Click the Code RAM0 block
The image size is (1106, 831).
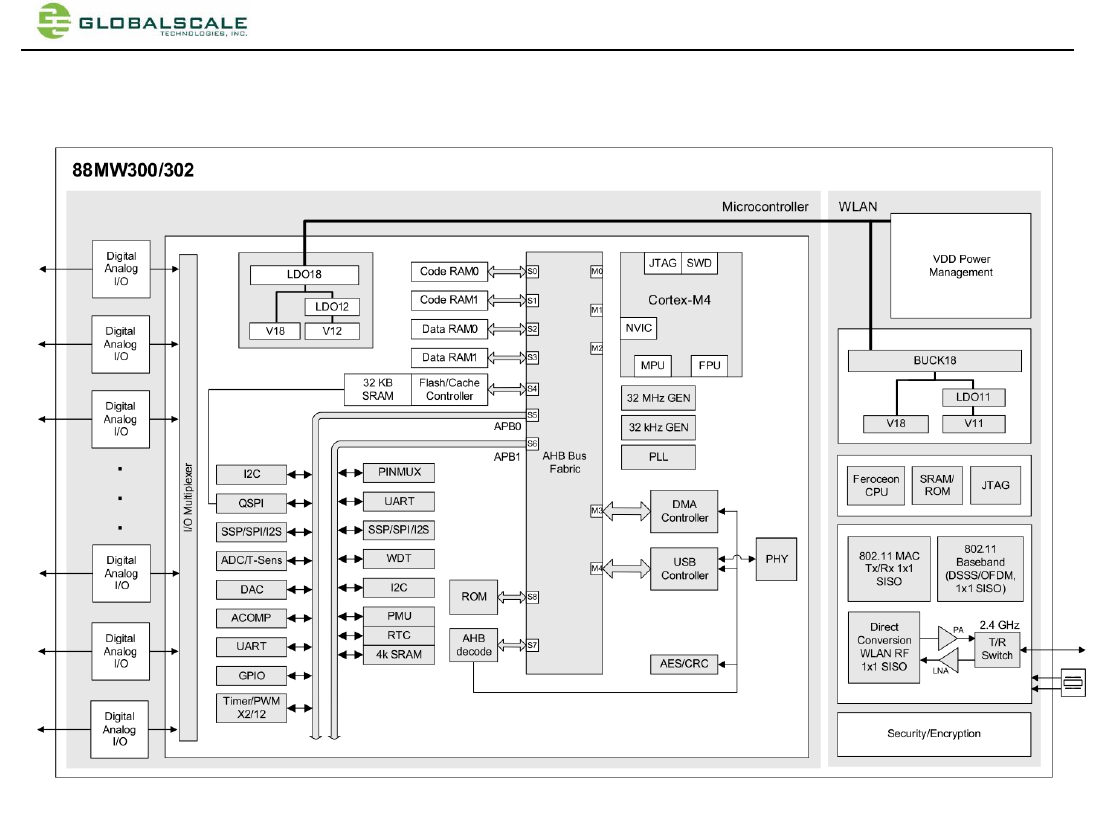pyautogui.click(x=449, y=272)
